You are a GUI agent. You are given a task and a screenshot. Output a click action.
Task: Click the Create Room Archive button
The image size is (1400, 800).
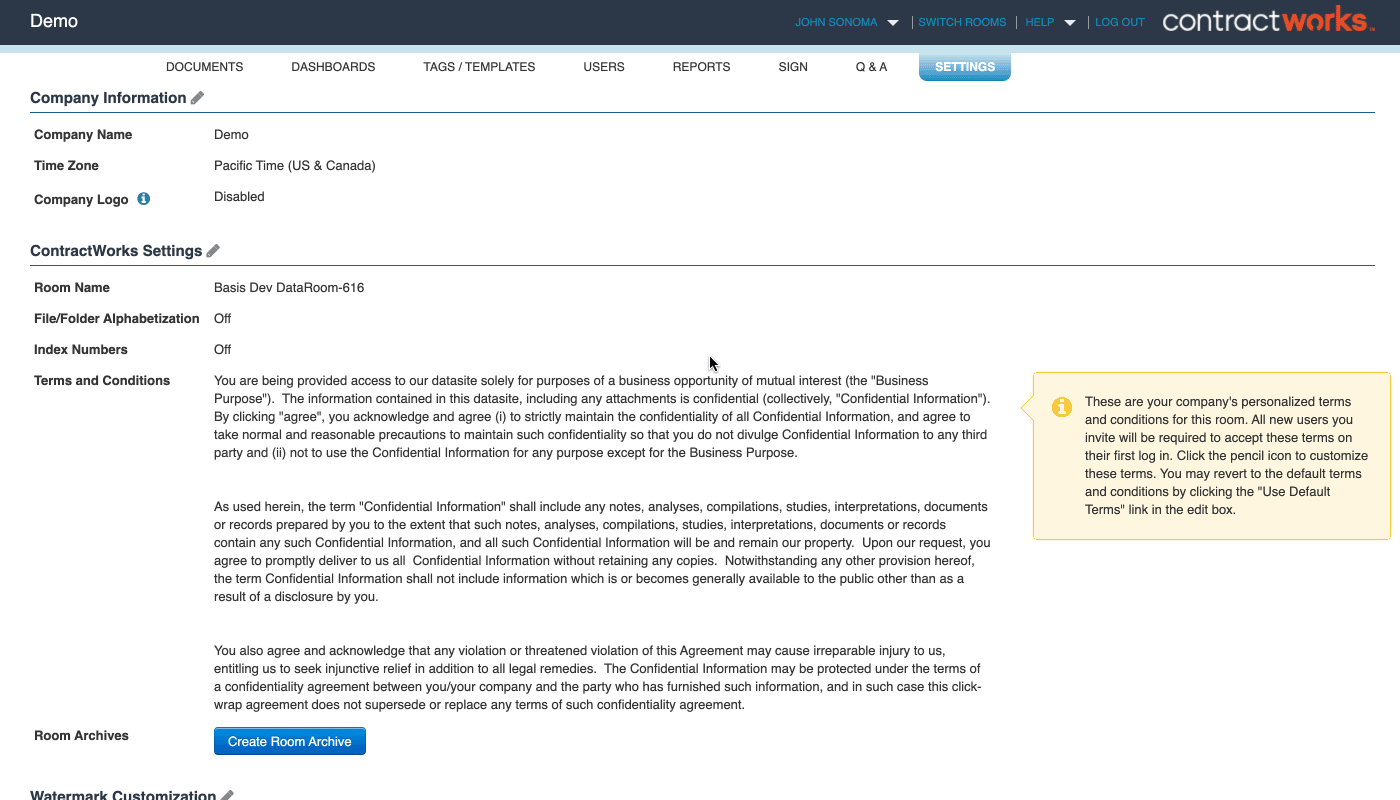click(x=290, y=741)
